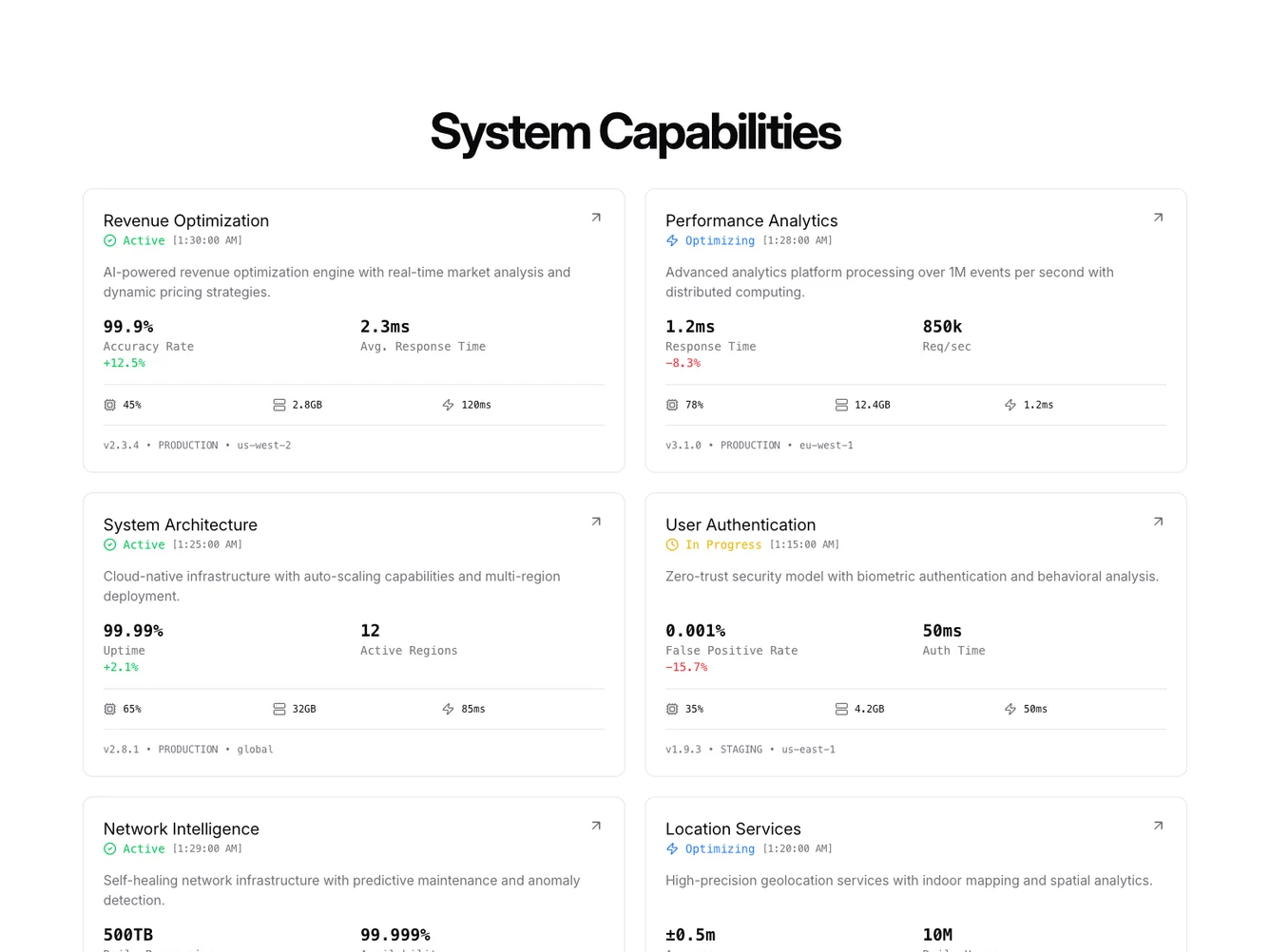Select the System Capabilities heading
1270x952 pixels.
tap(635, 132)
